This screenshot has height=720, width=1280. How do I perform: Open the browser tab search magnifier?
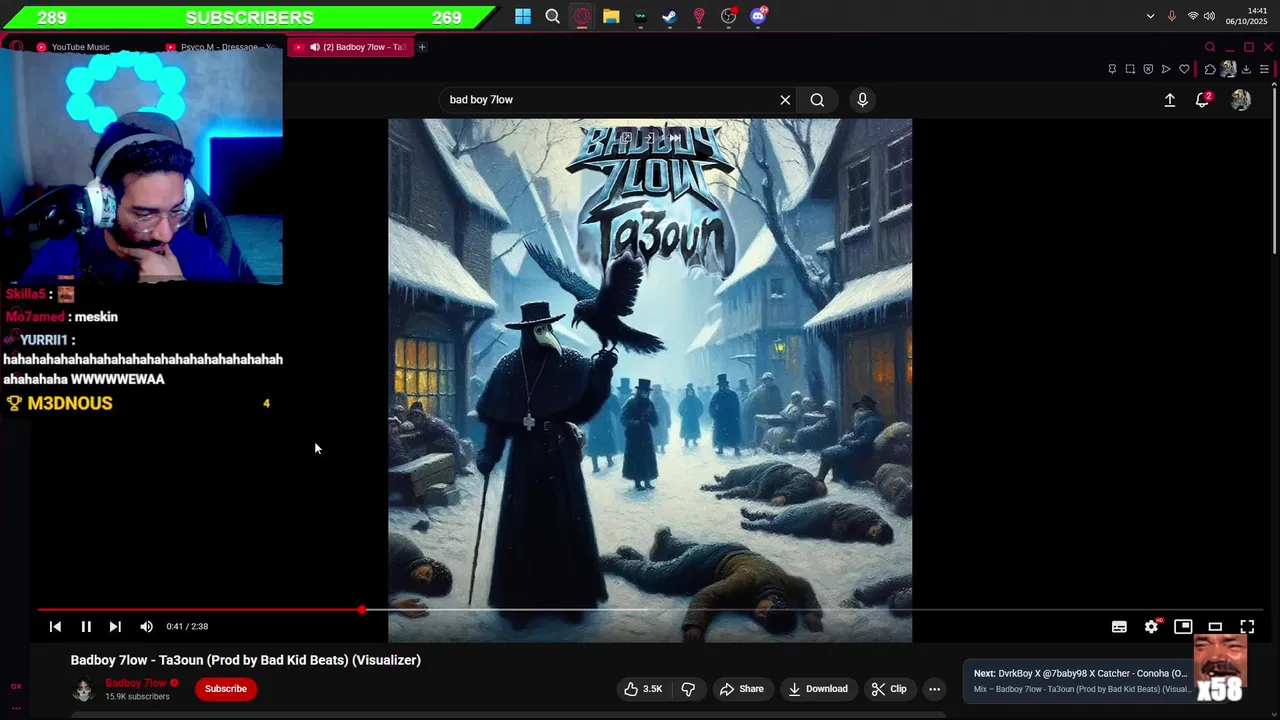1210,47
